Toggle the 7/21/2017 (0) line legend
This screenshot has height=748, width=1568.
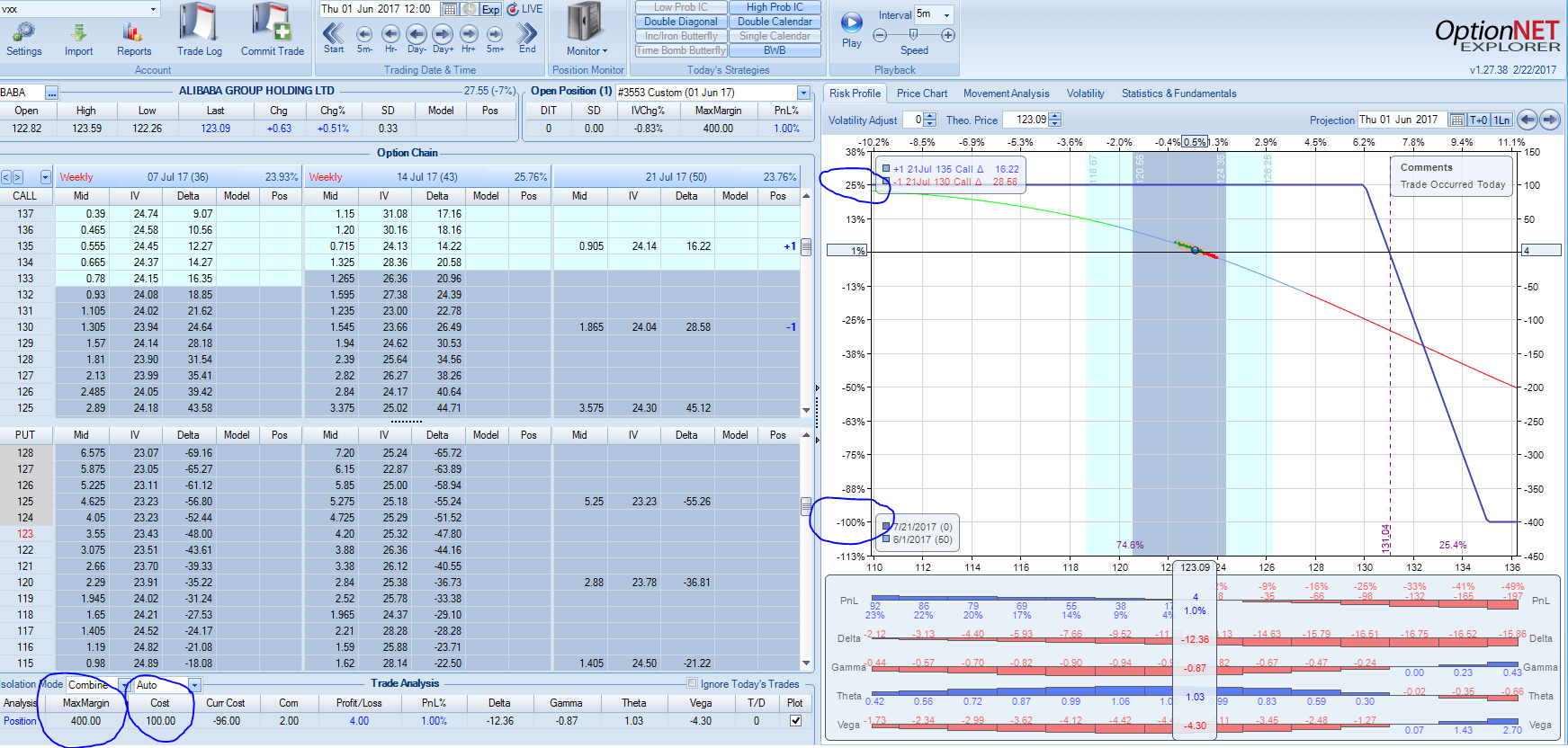tap(886, 526)
